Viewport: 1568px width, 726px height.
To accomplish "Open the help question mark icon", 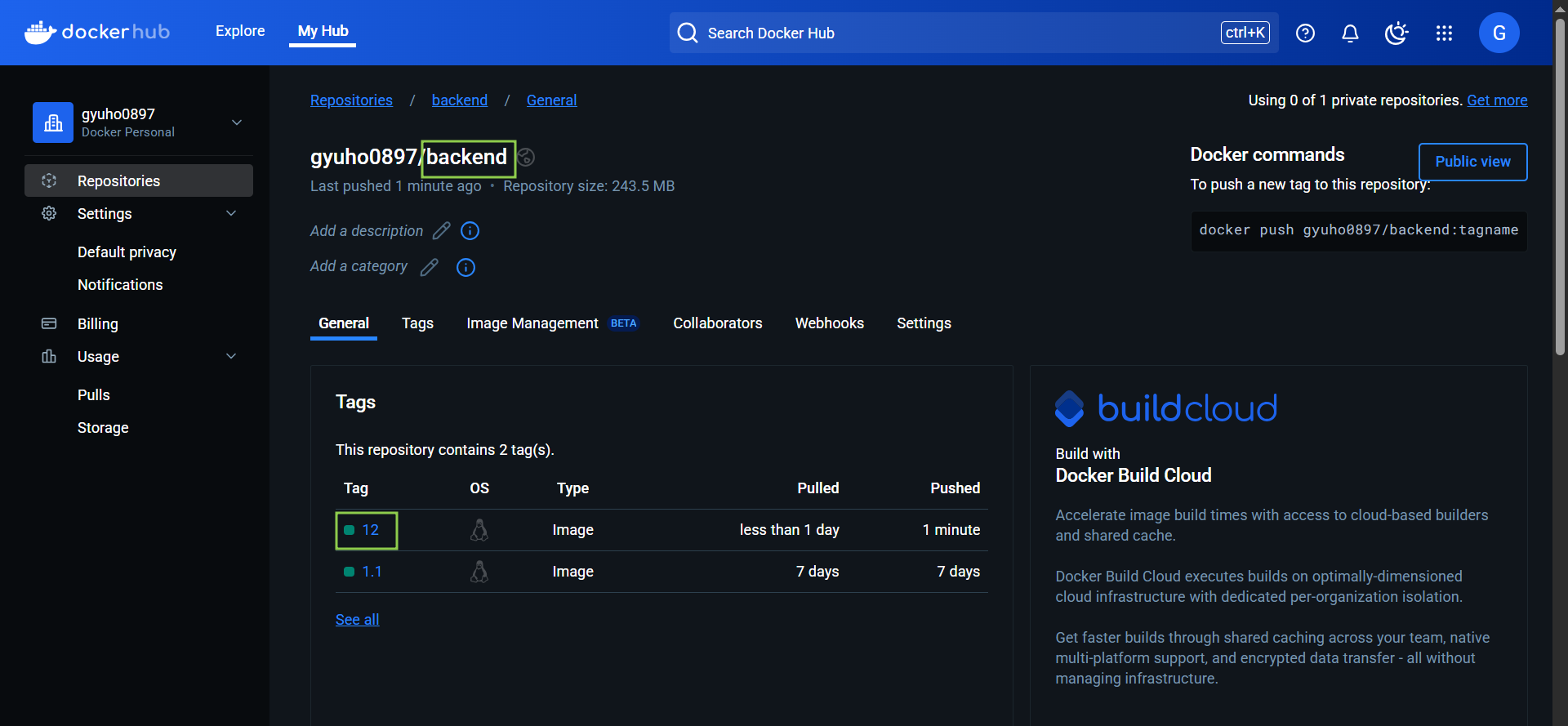I will click(1305, 33).
